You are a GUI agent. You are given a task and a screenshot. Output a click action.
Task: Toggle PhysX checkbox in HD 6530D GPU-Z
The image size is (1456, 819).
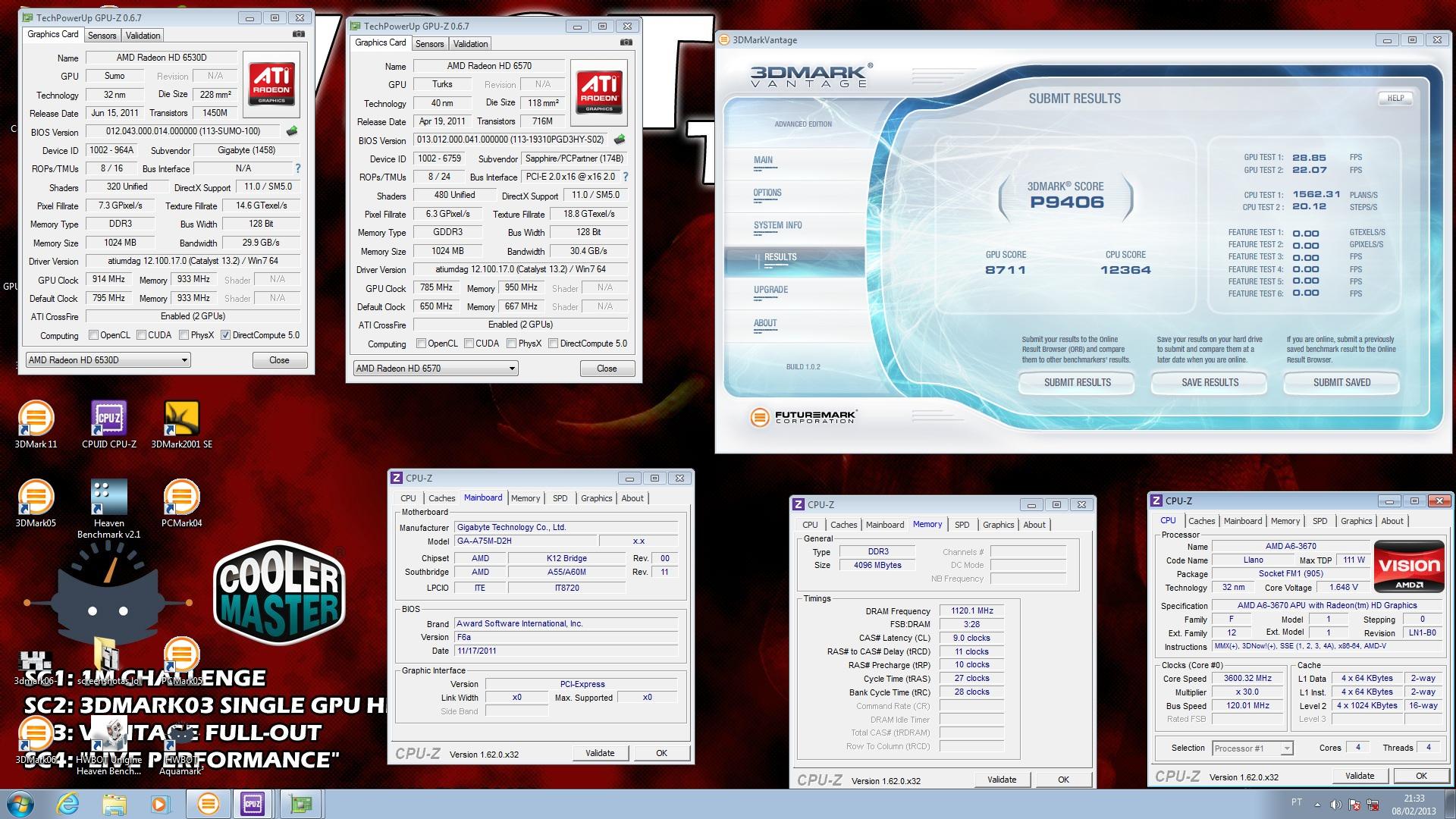coord(184,334)
